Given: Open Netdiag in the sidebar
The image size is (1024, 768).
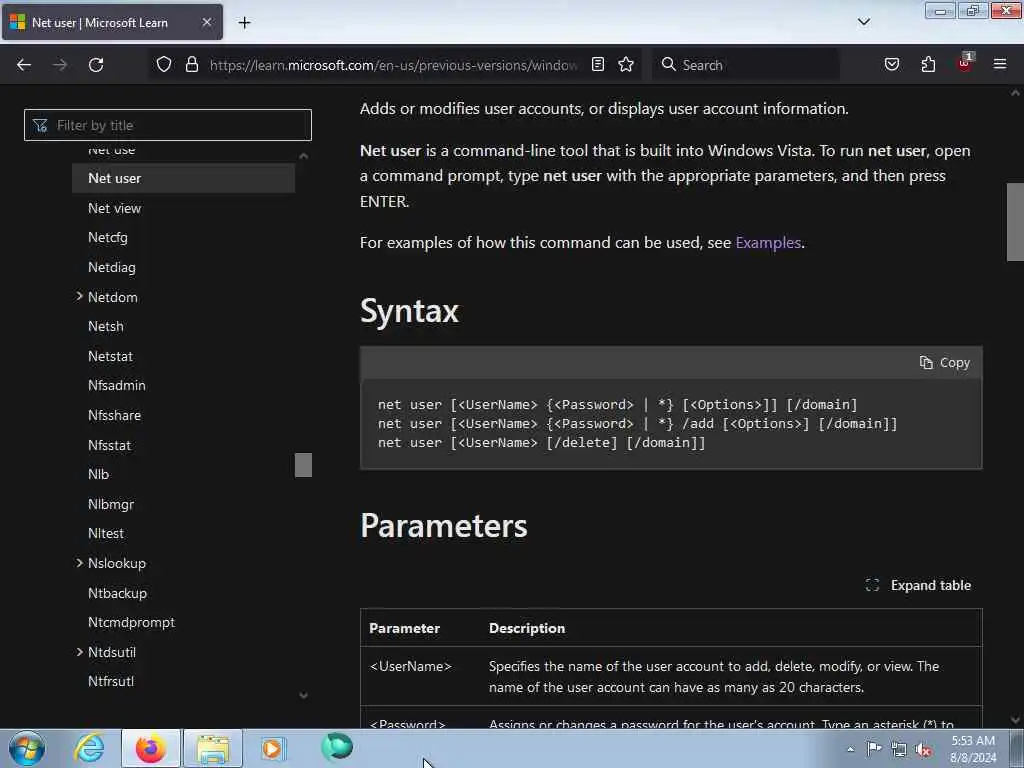Looking at the screenshot, I should 112,268.
